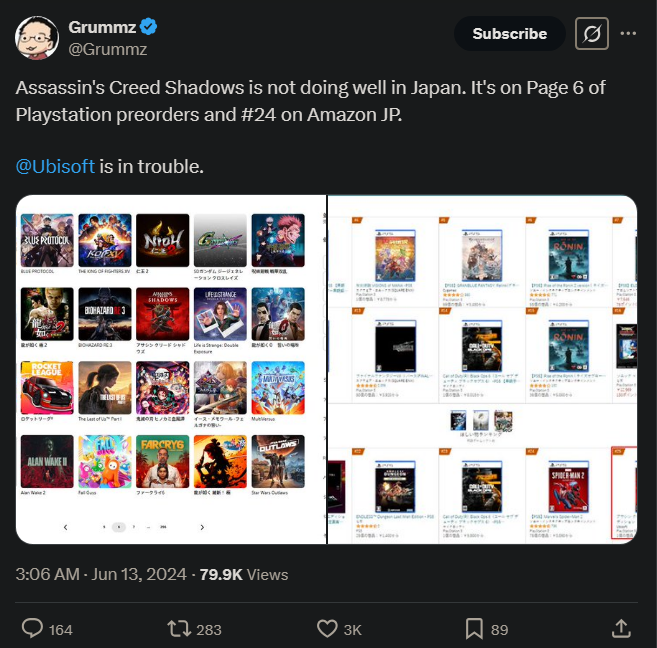Click the next page arrow in screenshot

coord(202,527)
